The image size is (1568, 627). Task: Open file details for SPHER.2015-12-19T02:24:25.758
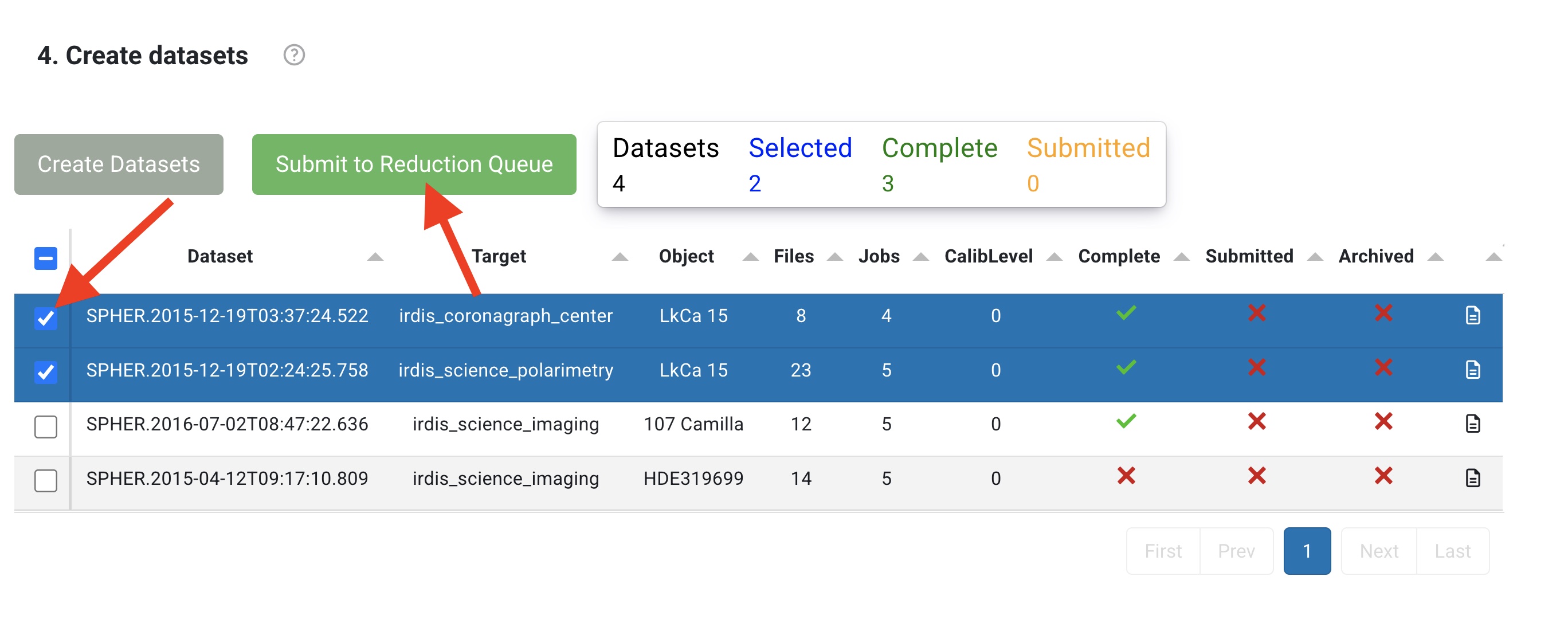click(x=1472, y=370)
